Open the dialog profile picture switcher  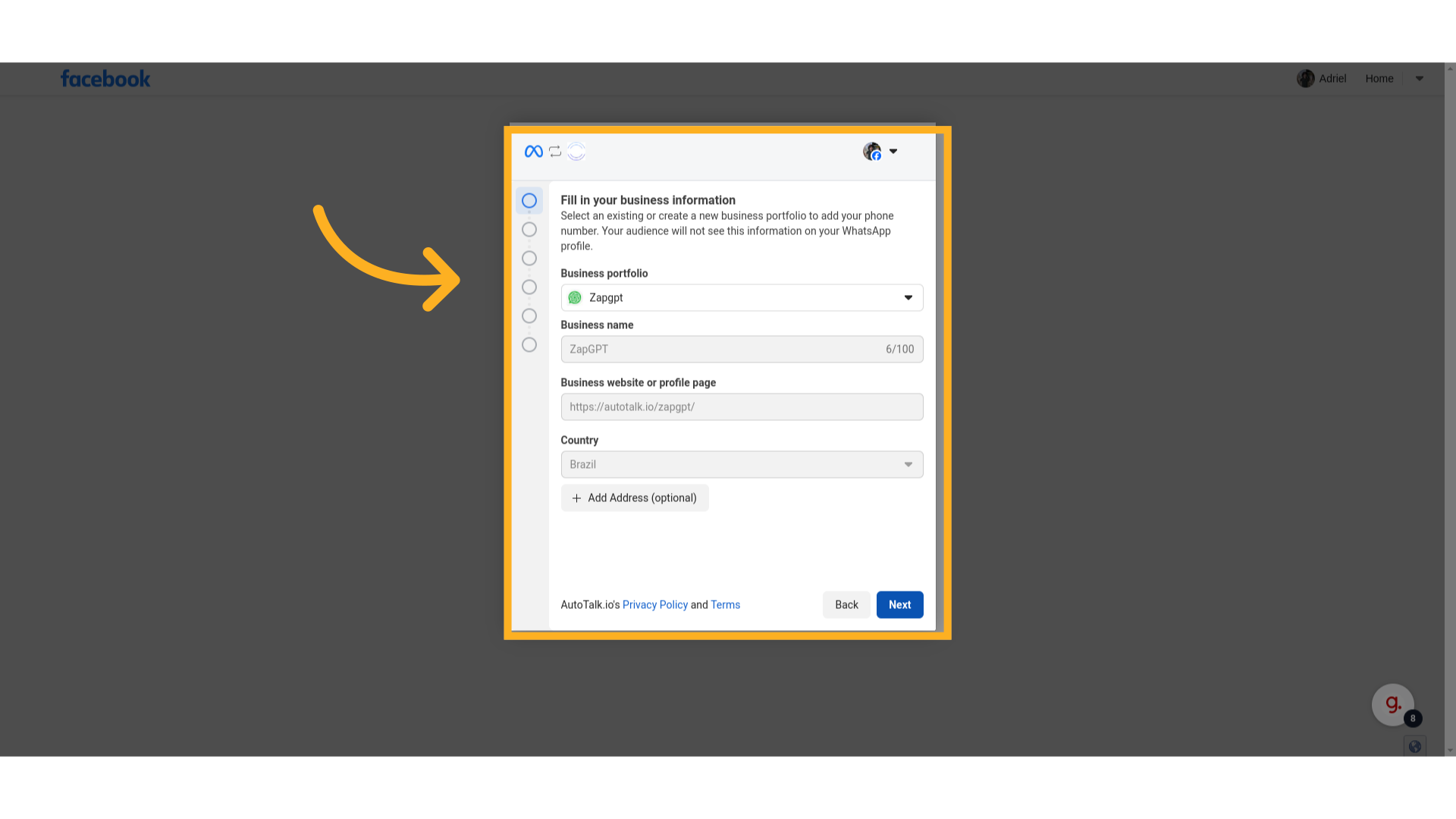pyautogui.click(x=880, y=152)
